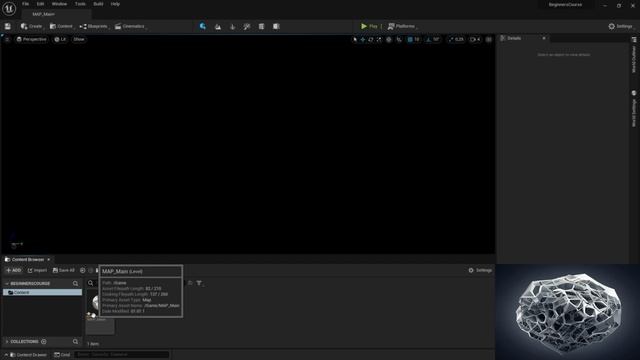Select the Content folder in tree

tap(42, 292)
